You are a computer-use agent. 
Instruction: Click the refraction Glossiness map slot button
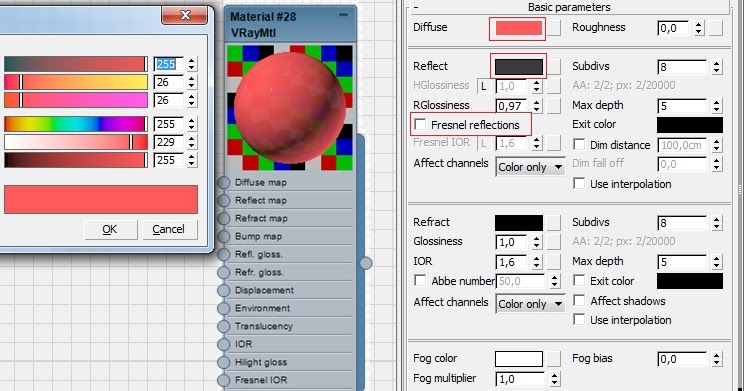554,242
